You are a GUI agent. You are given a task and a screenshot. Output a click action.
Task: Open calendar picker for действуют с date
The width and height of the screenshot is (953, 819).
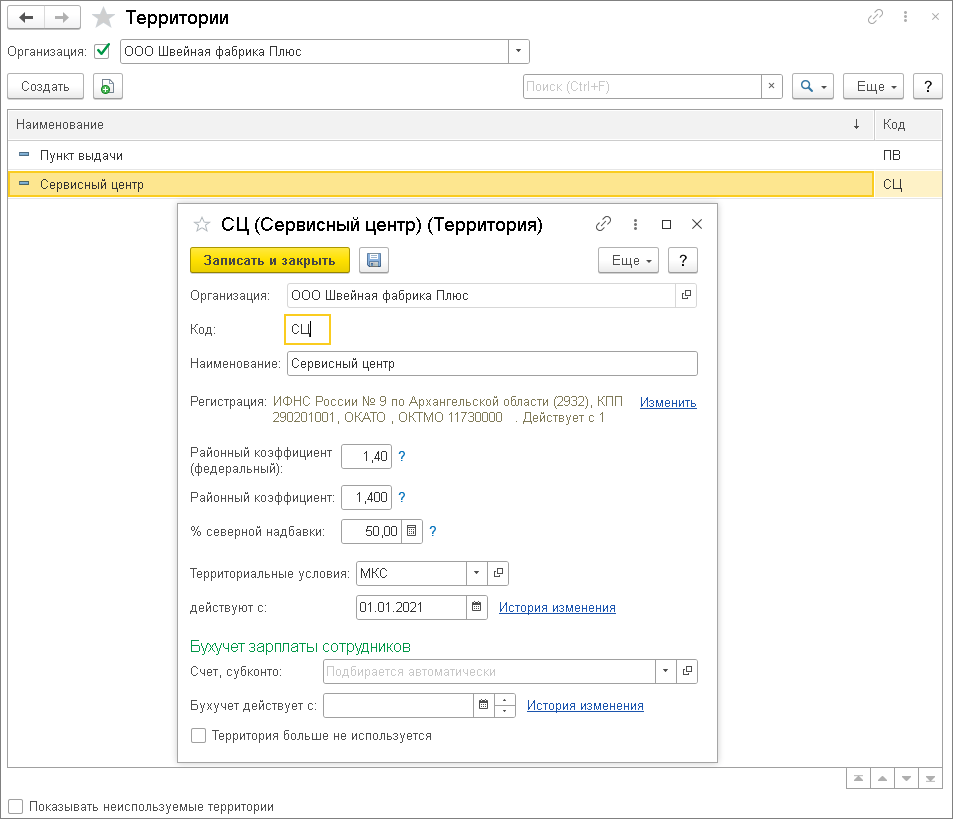point(477,607)
